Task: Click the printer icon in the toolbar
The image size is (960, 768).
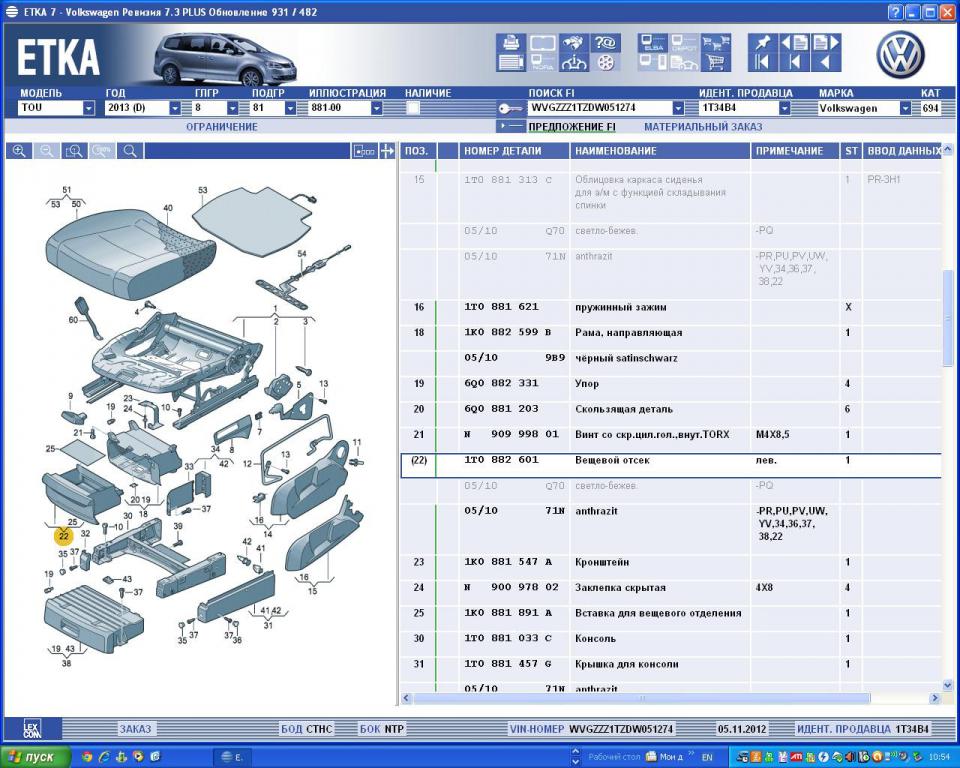Action: [511, 43]
